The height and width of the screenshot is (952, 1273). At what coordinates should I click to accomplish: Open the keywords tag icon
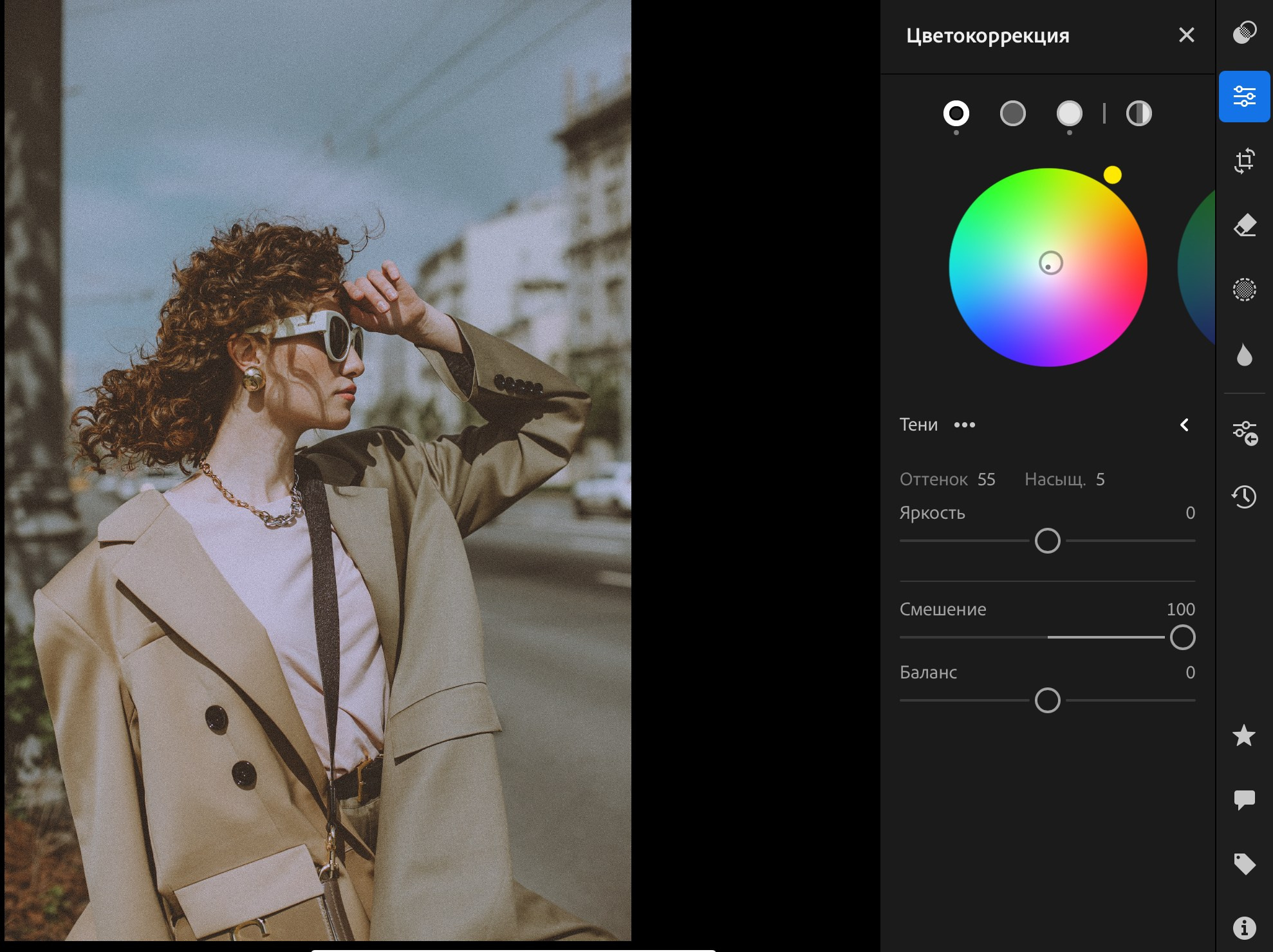pyautogui.click(x=1244, y=864)
